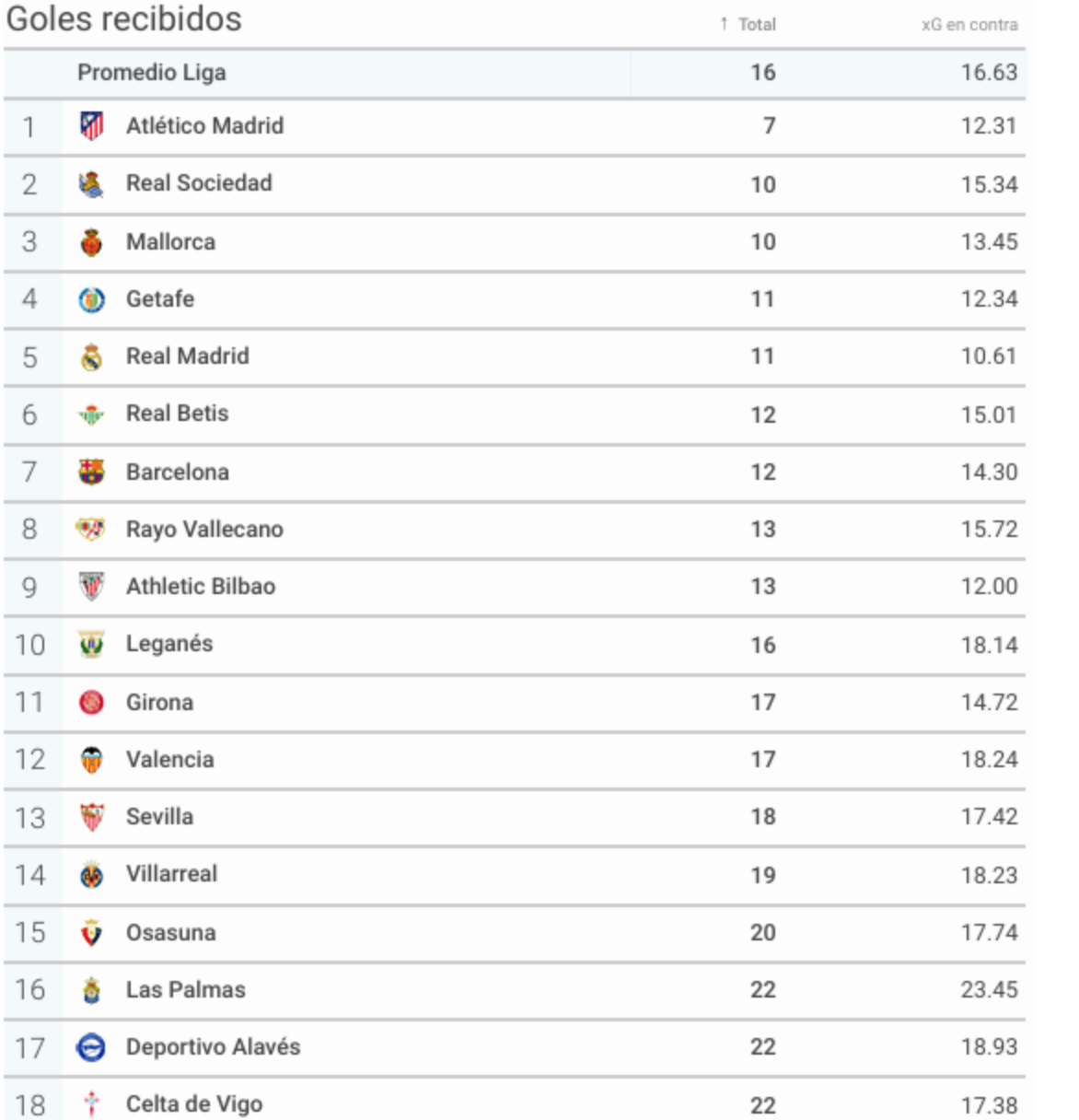
Task: Sort by the Total column header
Action: tap(757, 25)
